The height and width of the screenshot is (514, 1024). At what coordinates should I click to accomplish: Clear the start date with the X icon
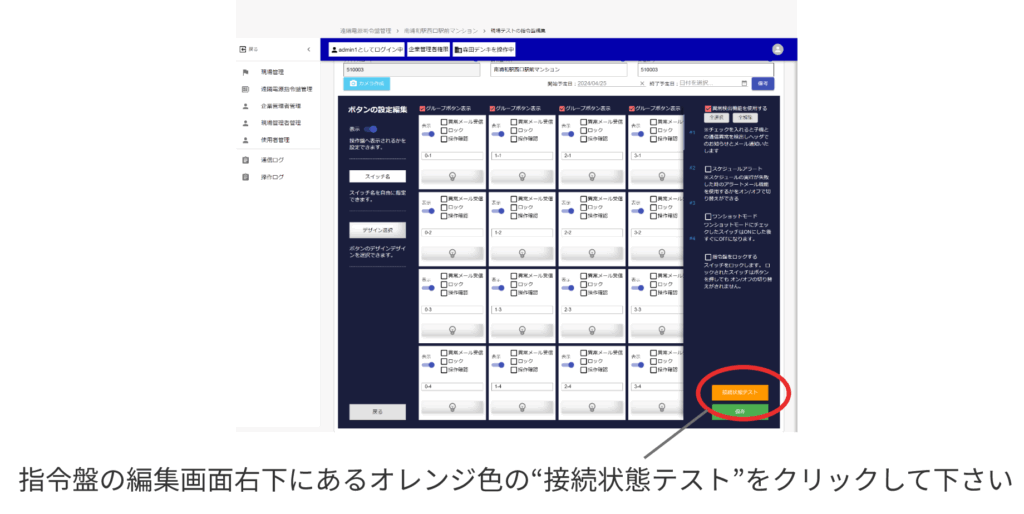(642, 83)
